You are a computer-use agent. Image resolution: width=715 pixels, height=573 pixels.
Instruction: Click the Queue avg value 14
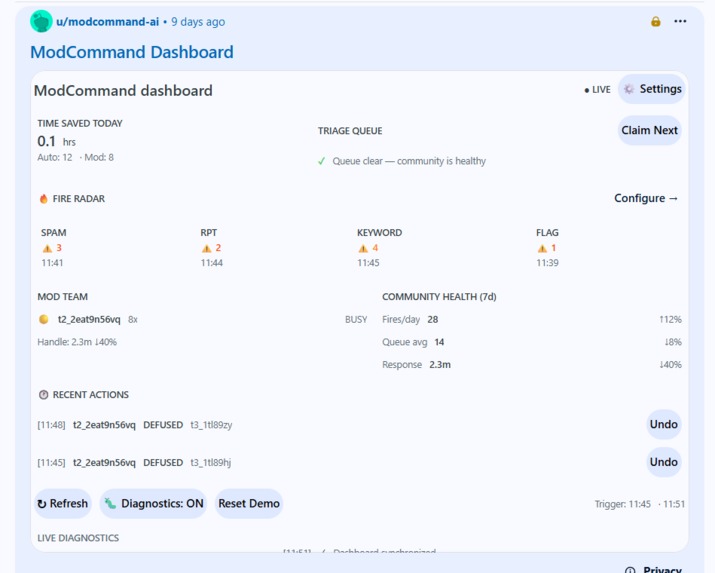click(x=439, y=342)
